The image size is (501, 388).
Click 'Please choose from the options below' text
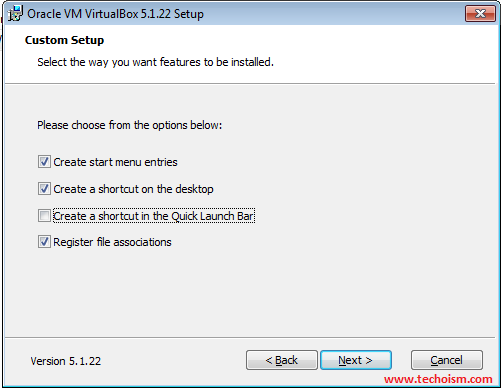point(130,125)
